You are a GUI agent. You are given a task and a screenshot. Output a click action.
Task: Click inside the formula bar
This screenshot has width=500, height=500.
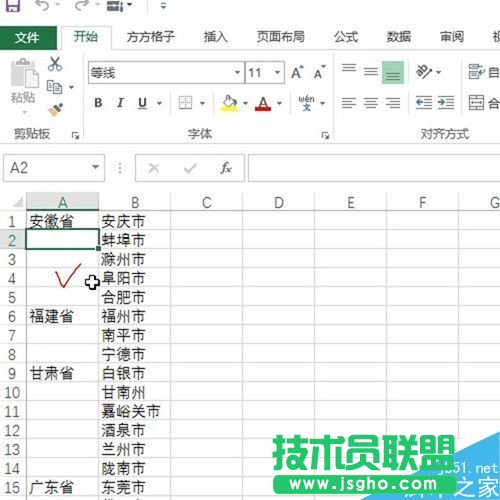tap(374, 168)
